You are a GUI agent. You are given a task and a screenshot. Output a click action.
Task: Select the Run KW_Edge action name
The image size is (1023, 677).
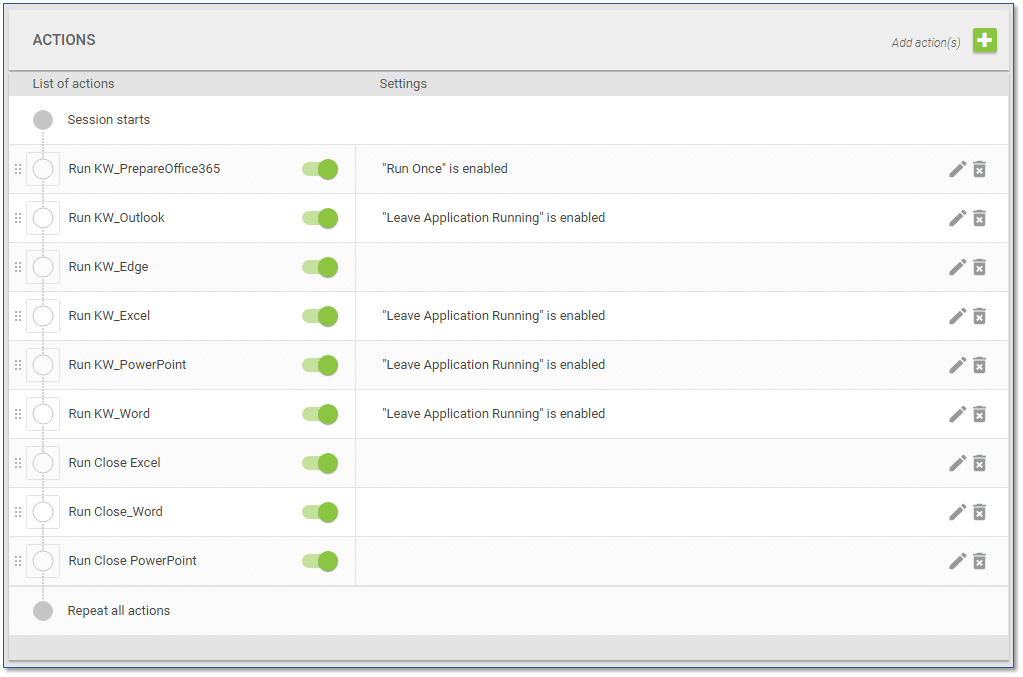108,267
